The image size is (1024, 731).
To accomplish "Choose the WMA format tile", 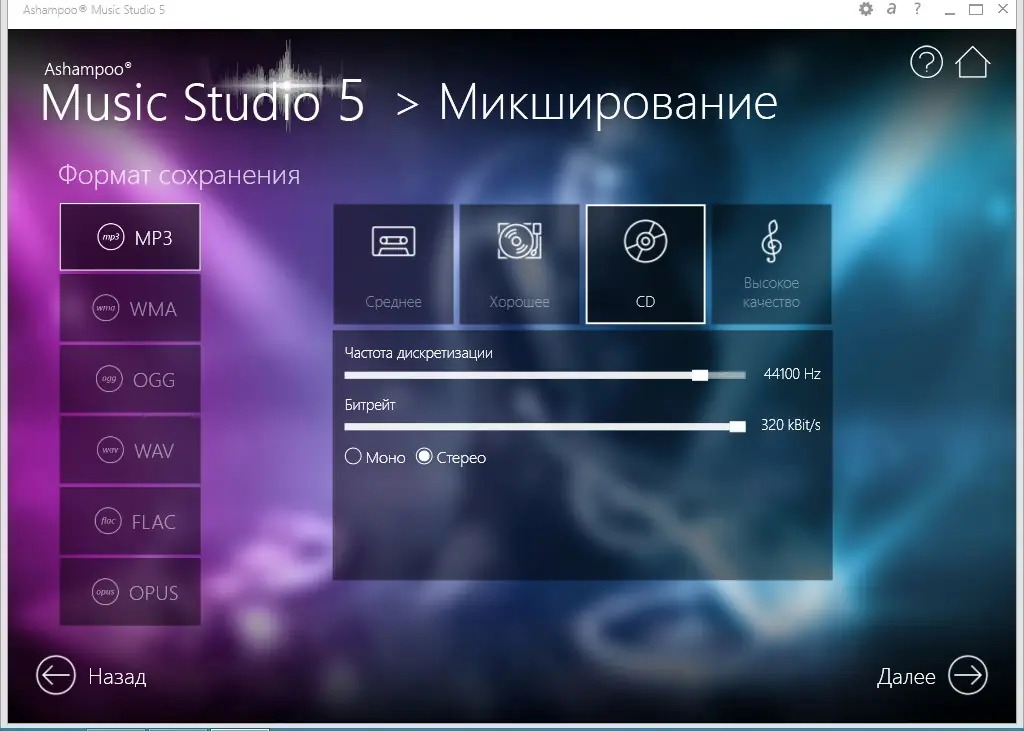I will pos(130,308).
